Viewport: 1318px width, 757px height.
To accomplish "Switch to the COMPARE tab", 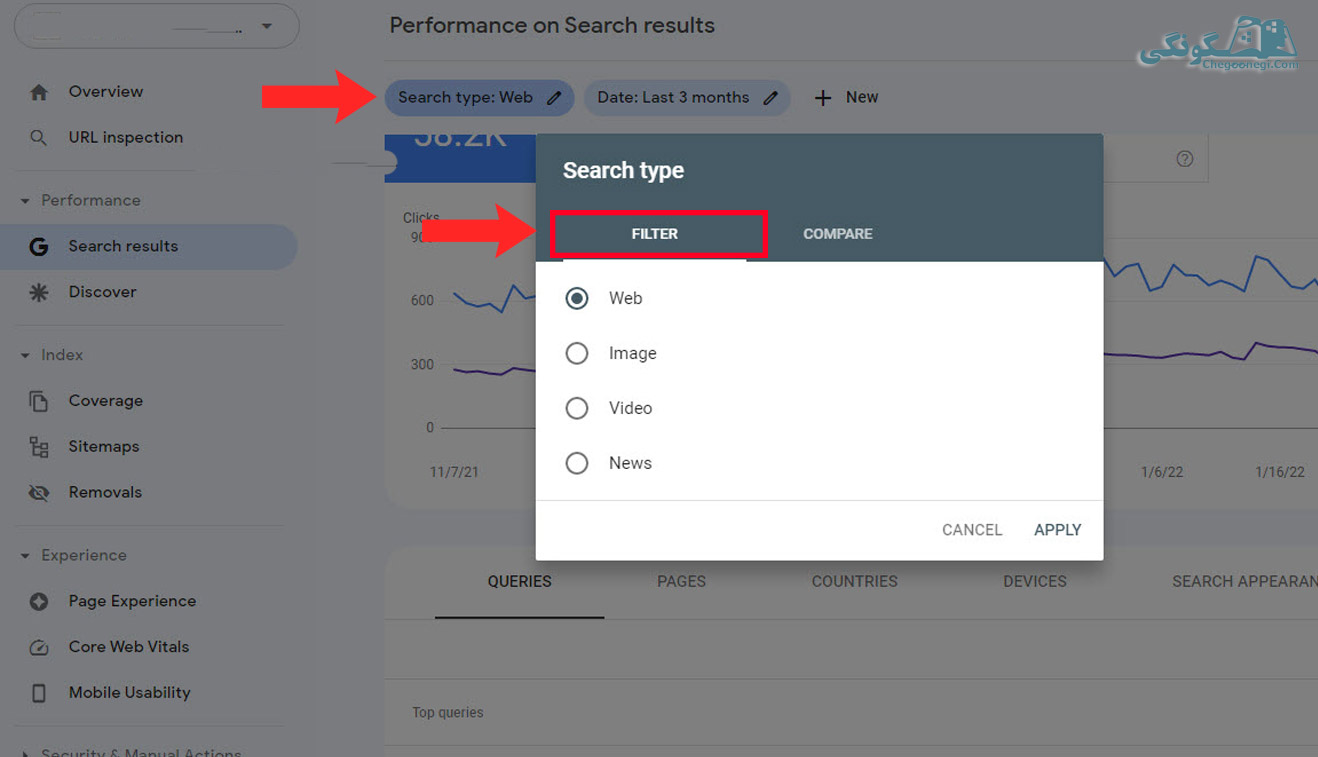I will [x=838, y=234].
